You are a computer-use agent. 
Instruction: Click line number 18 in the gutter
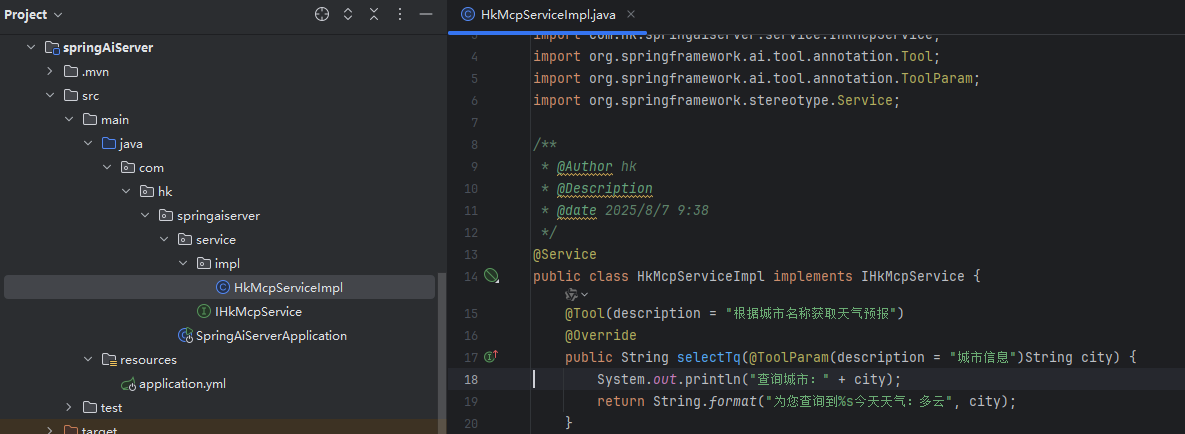471,379
